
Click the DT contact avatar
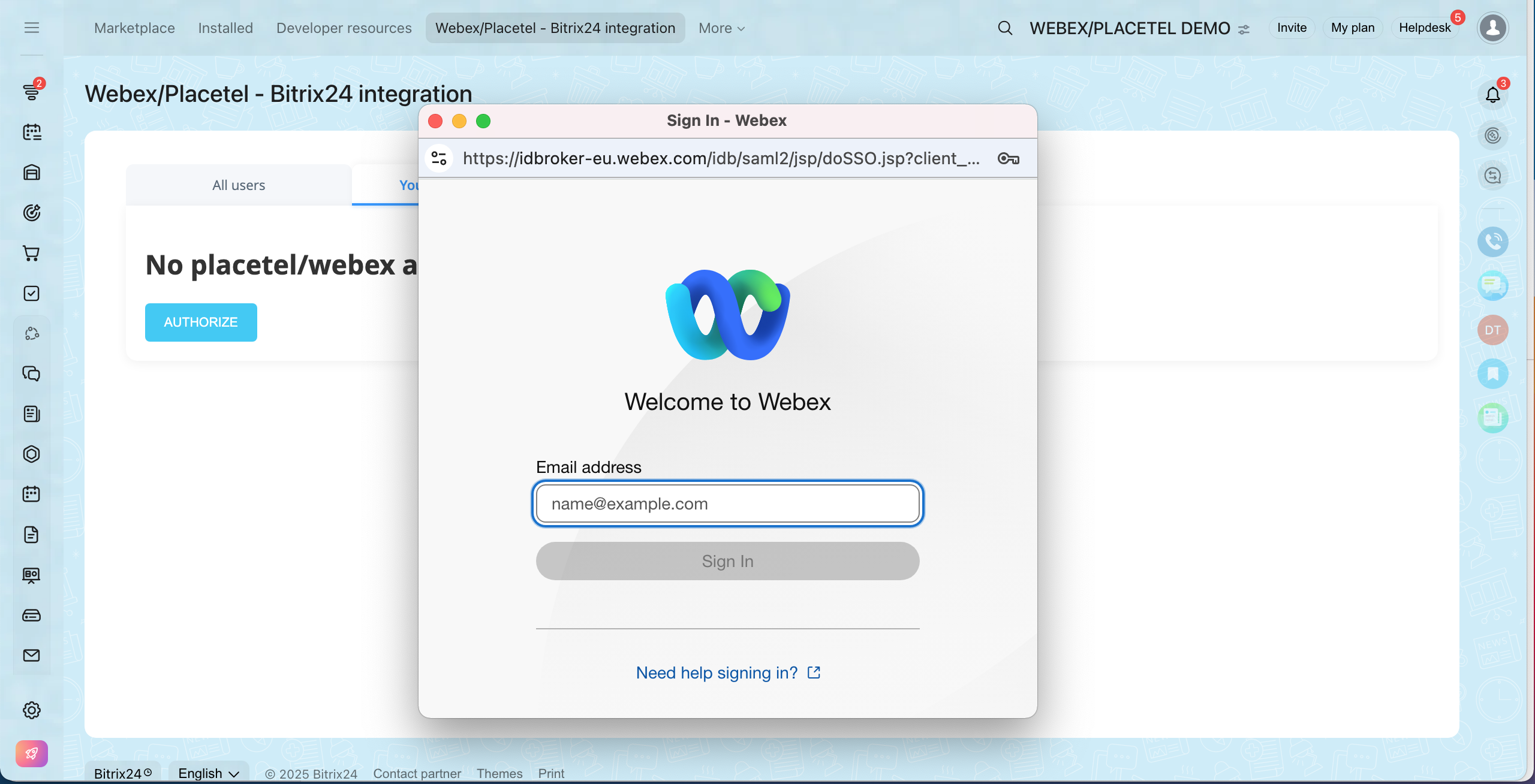1492,330
